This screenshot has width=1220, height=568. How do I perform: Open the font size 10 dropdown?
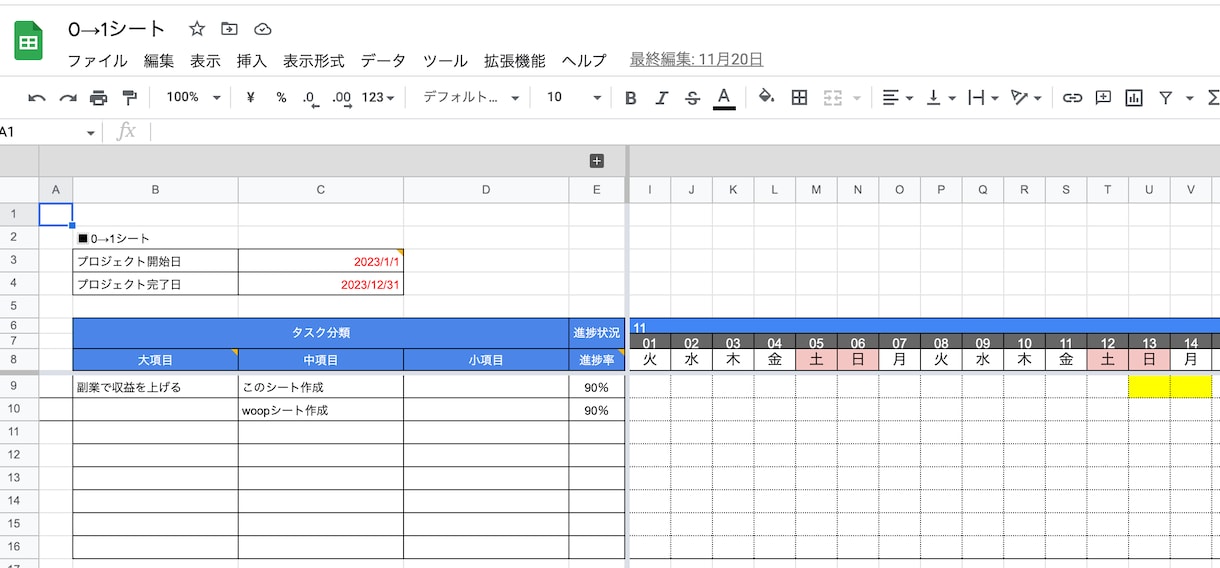coord(574,97)
